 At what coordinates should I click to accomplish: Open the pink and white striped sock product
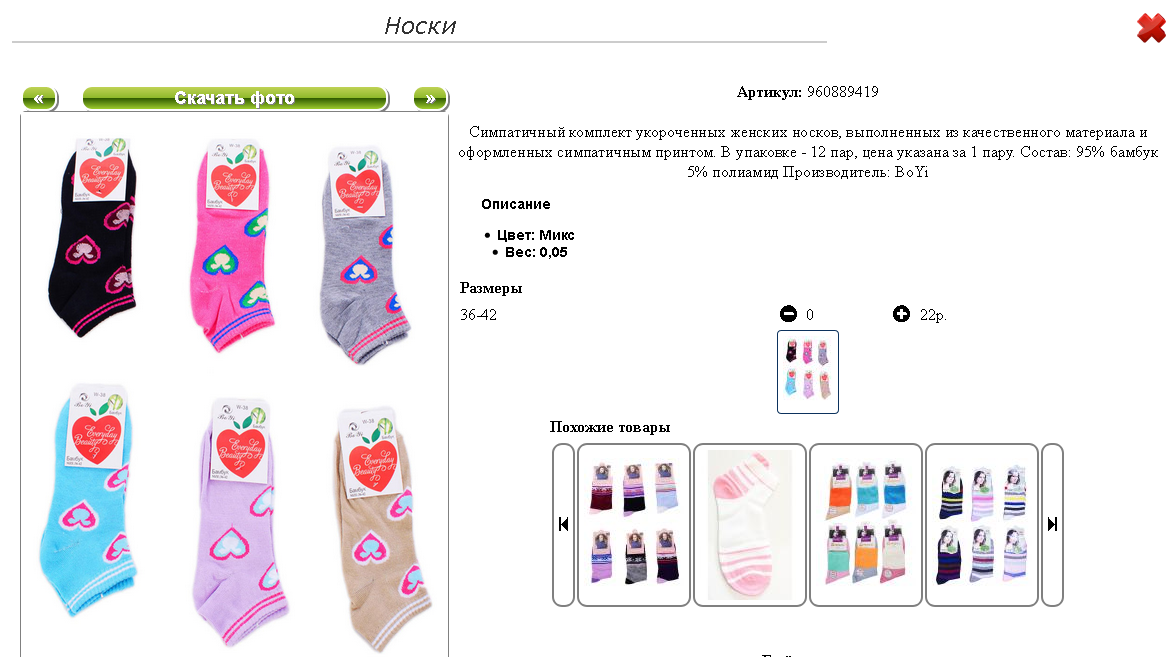750,524
